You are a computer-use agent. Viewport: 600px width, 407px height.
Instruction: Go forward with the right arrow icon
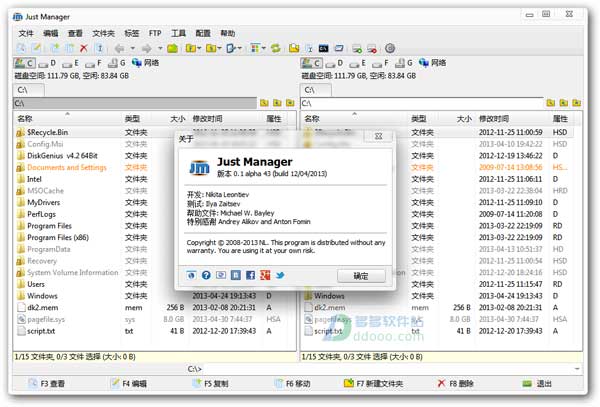click(x=147, y=48)
